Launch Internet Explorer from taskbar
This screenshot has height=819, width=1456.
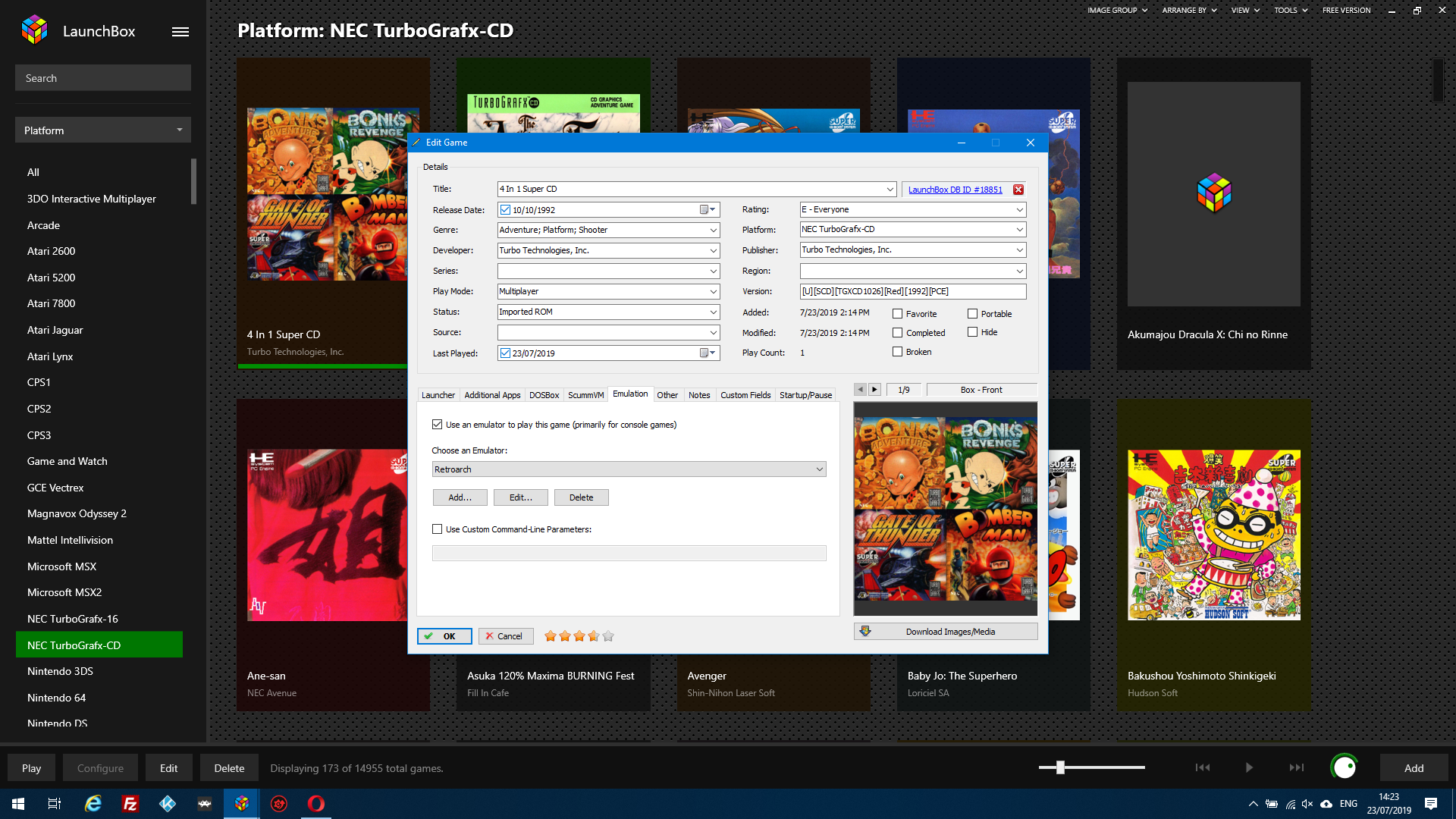[x=93, y=804]
